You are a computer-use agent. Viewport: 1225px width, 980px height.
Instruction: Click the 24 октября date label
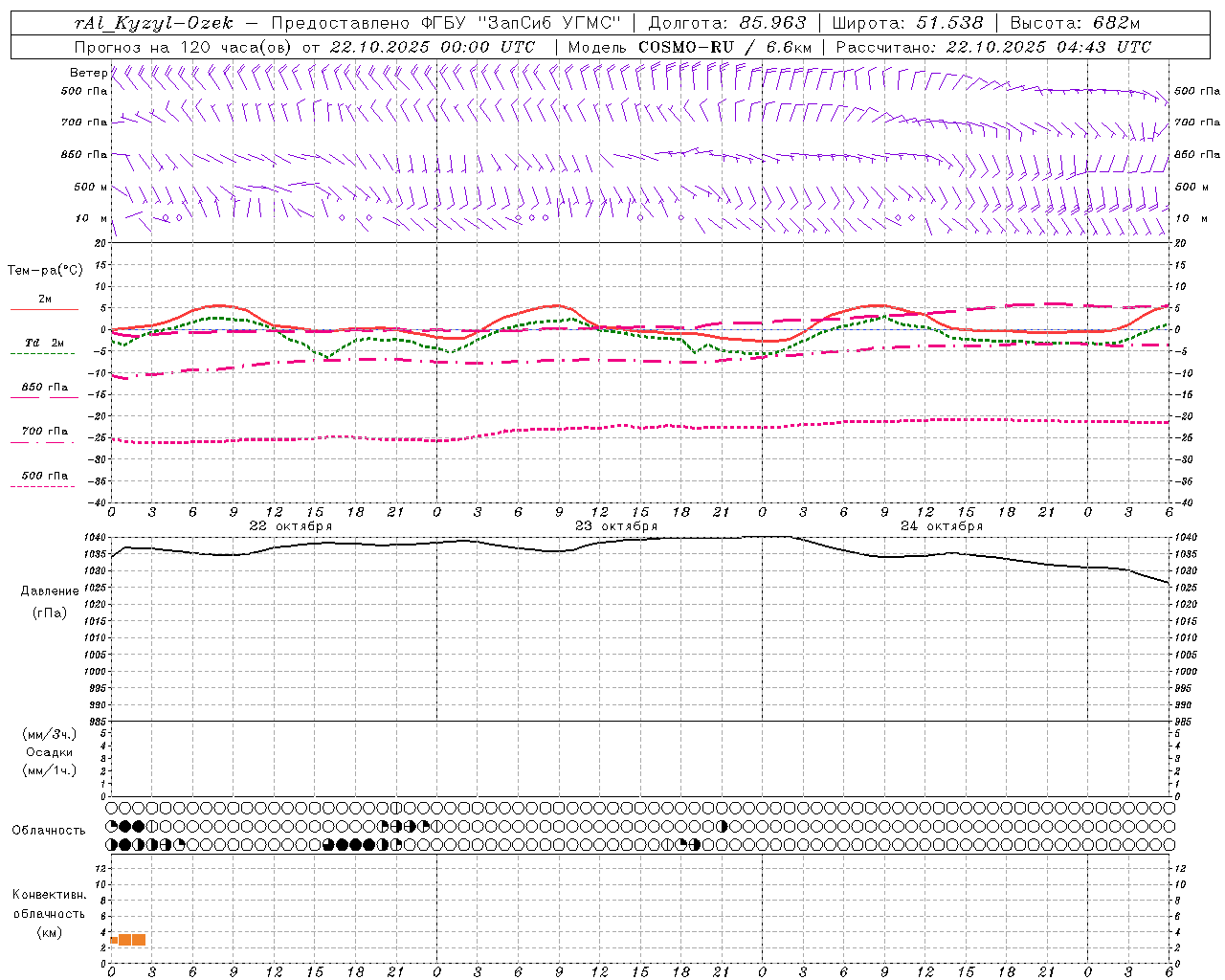tap(942, 526)
